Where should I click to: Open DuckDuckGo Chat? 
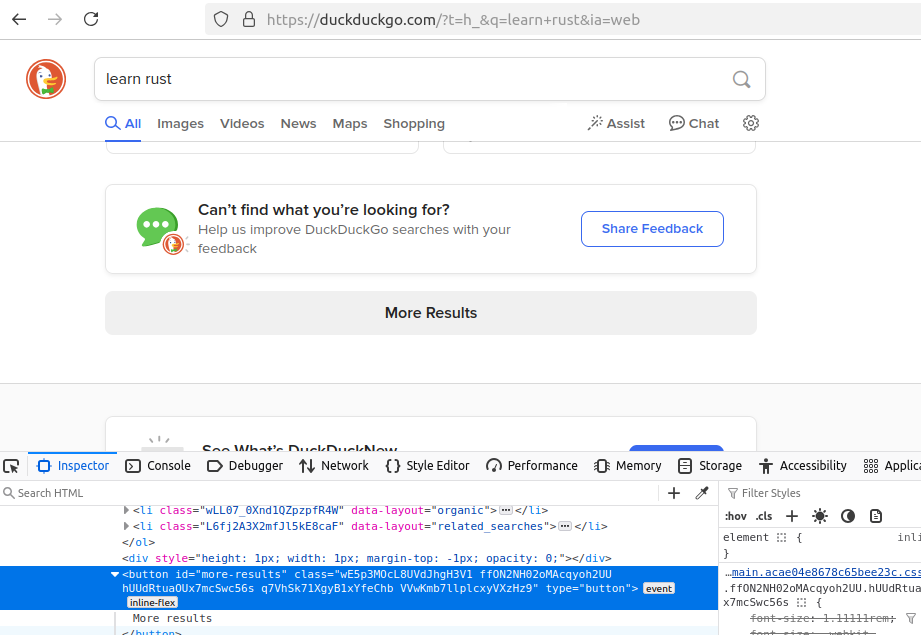pos(694,123)
